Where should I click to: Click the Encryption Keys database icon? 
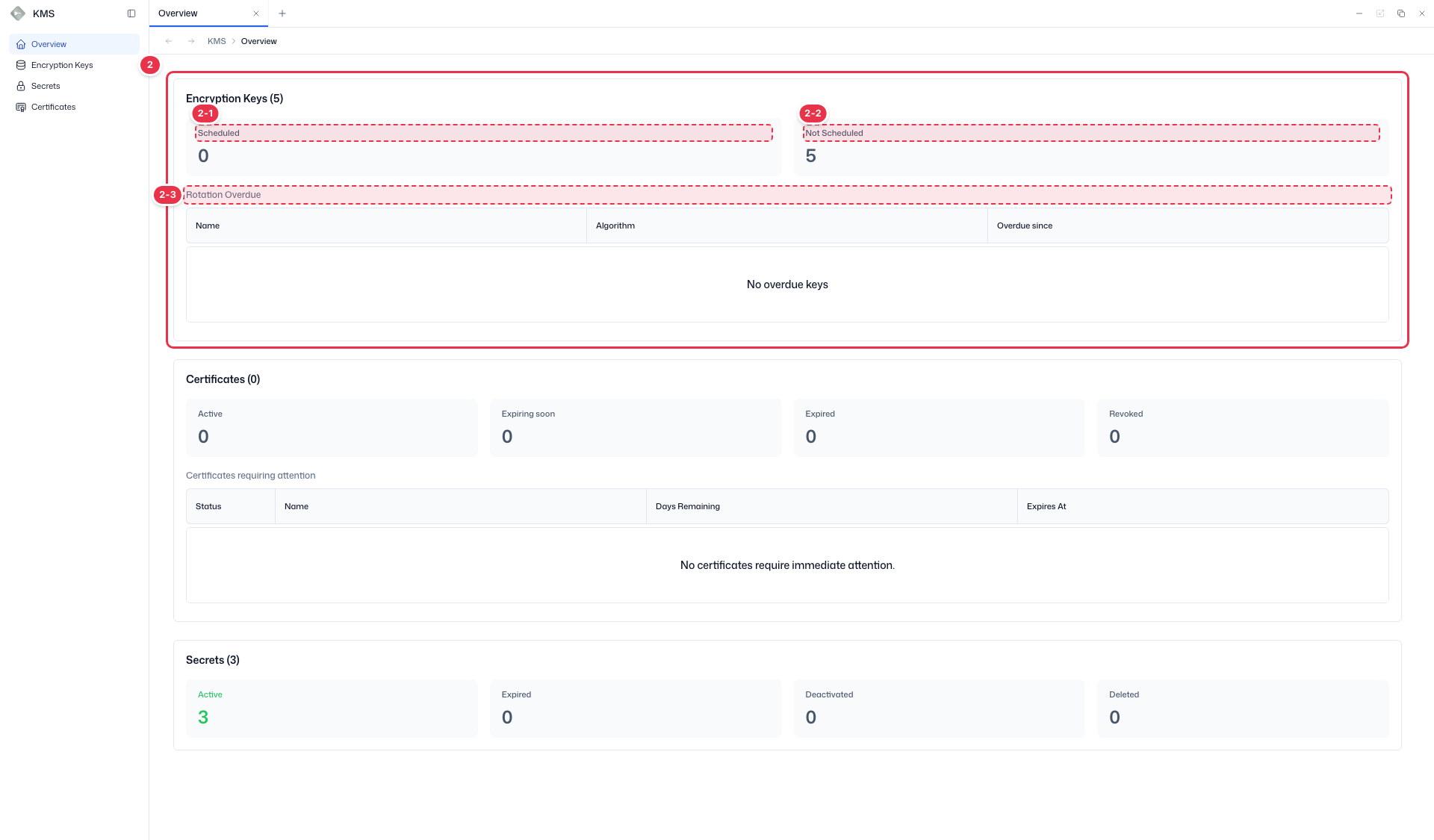tap(21, 65)
